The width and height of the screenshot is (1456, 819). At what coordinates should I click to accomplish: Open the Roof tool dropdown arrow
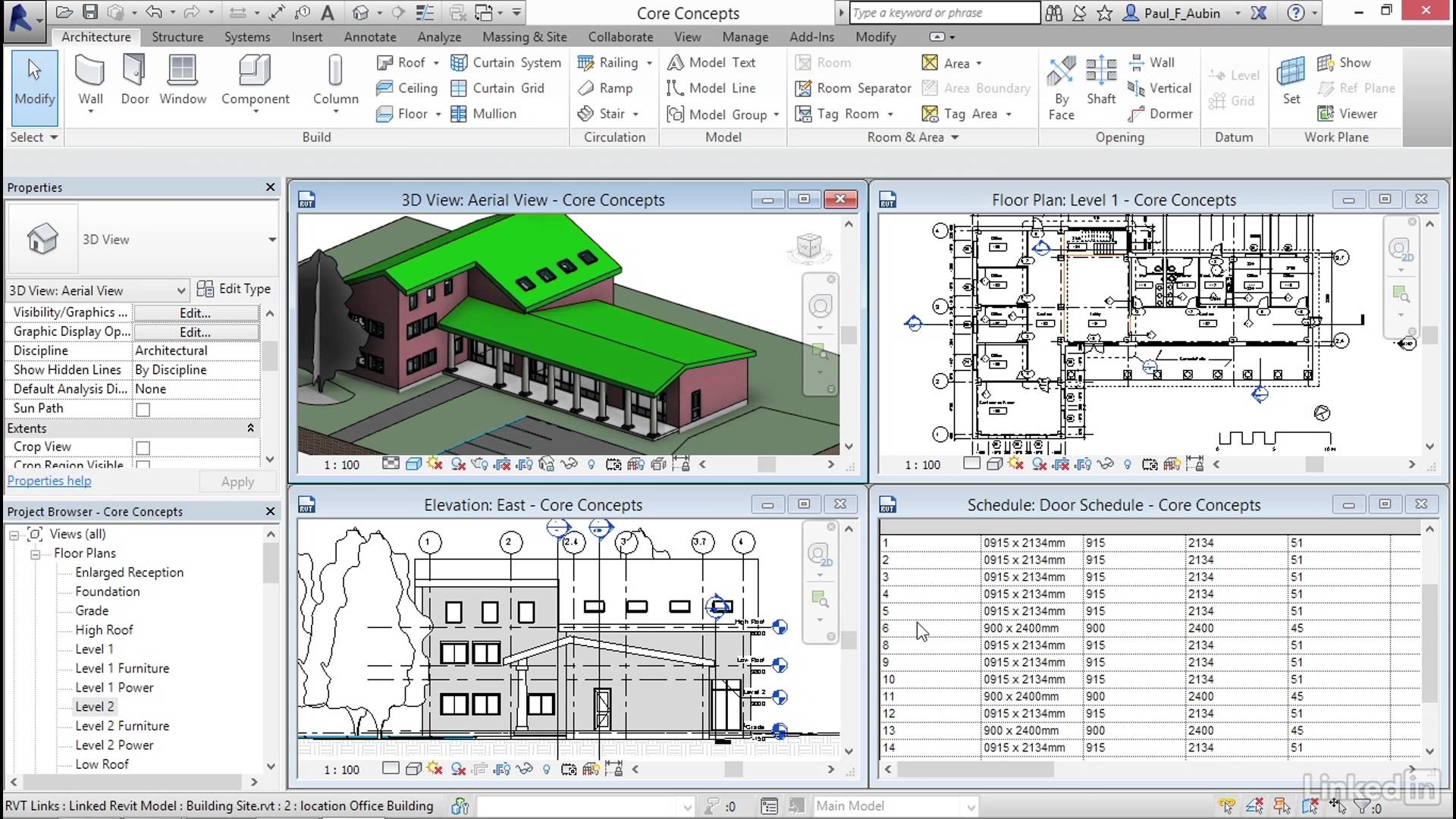[436, 63]
